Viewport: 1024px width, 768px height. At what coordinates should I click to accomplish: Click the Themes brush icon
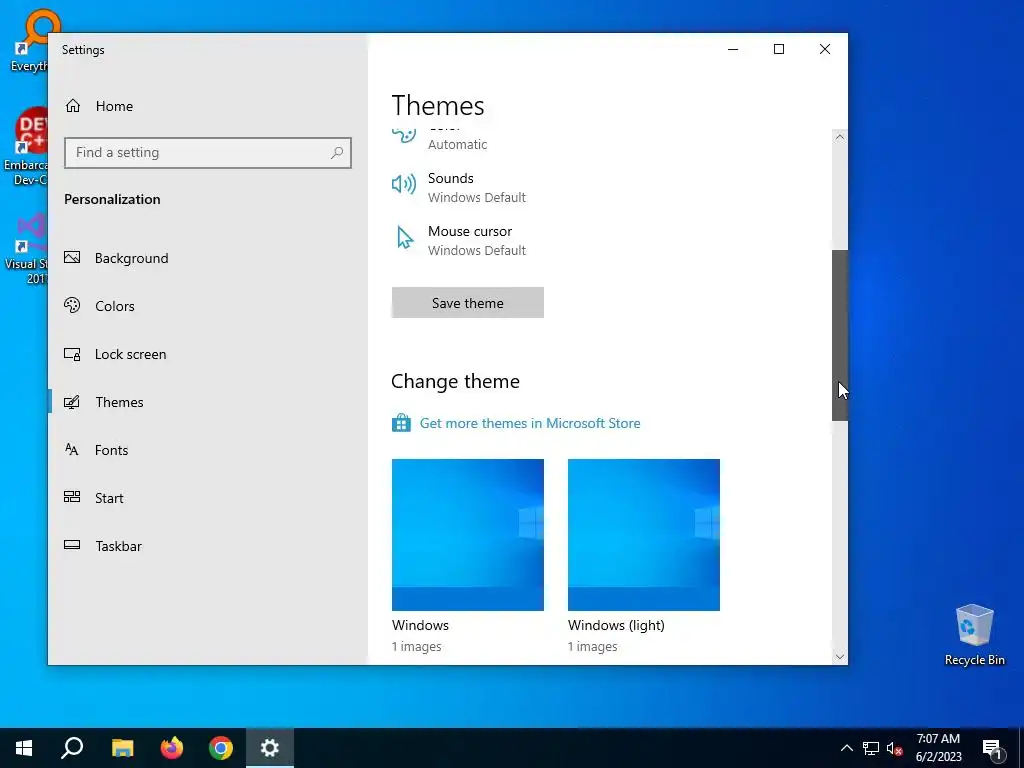tap(72, 402)
